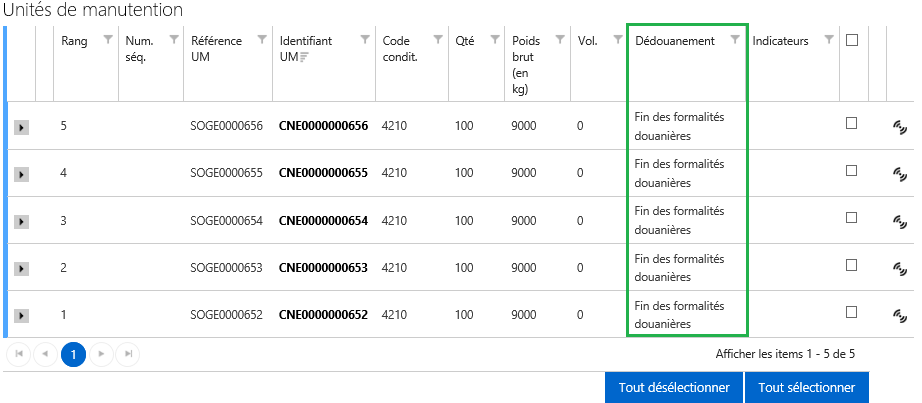Select reference SOGE0000656 cell
This screenshot has width=922, height=403.
(226, 126)
